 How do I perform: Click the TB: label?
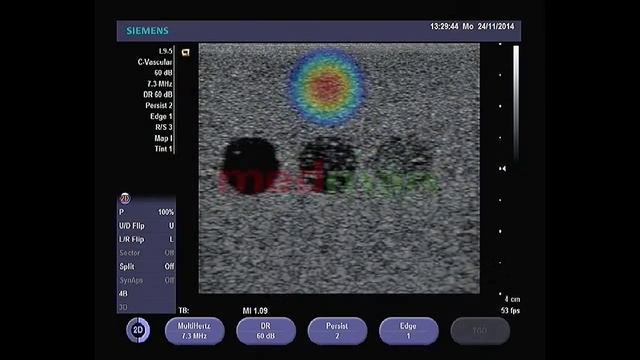[x=184, y=311]
